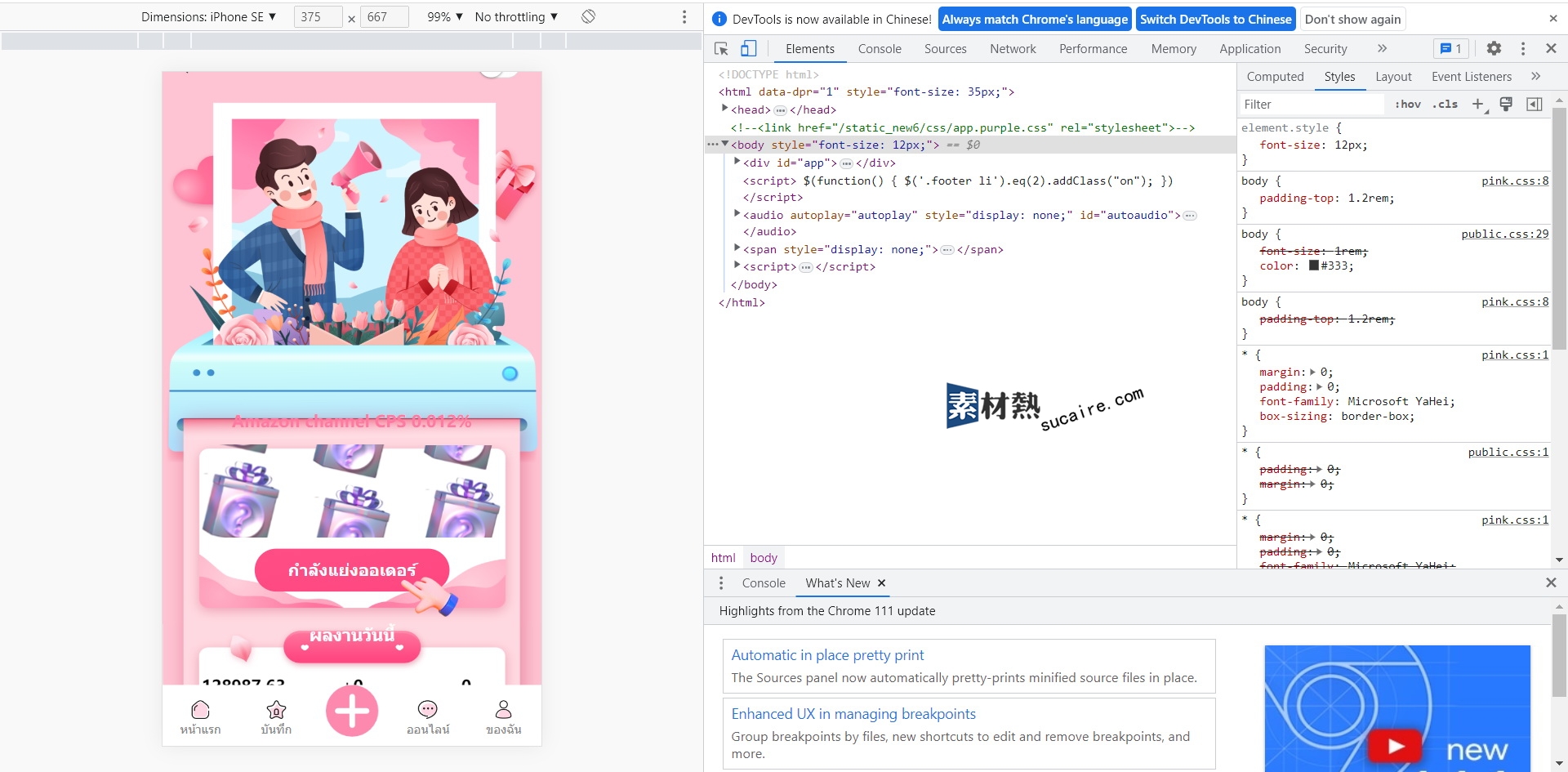The width and height of the screenshot is (1568, 772).
Task: Tap the pink plus button in footer
Action: point(352,711)
